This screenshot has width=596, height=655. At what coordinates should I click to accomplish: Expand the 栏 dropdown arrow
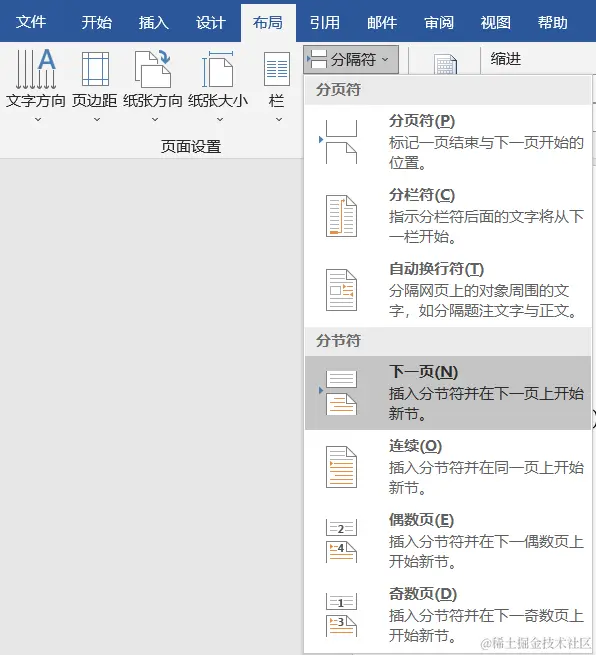[x=279, y=119]
